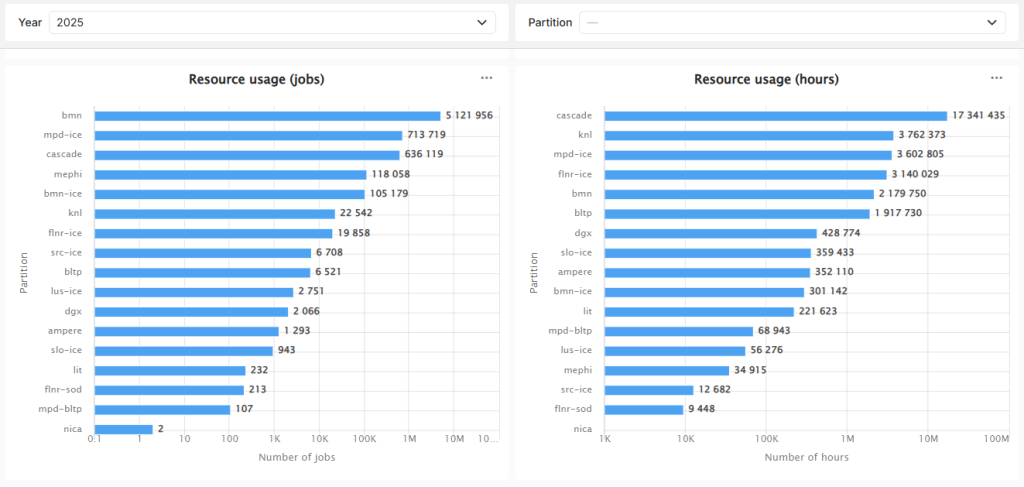Select the dgx bar in hours chart
This screenshot has width=1024, height=487.
pyautogui.click(x=710, y=233)
